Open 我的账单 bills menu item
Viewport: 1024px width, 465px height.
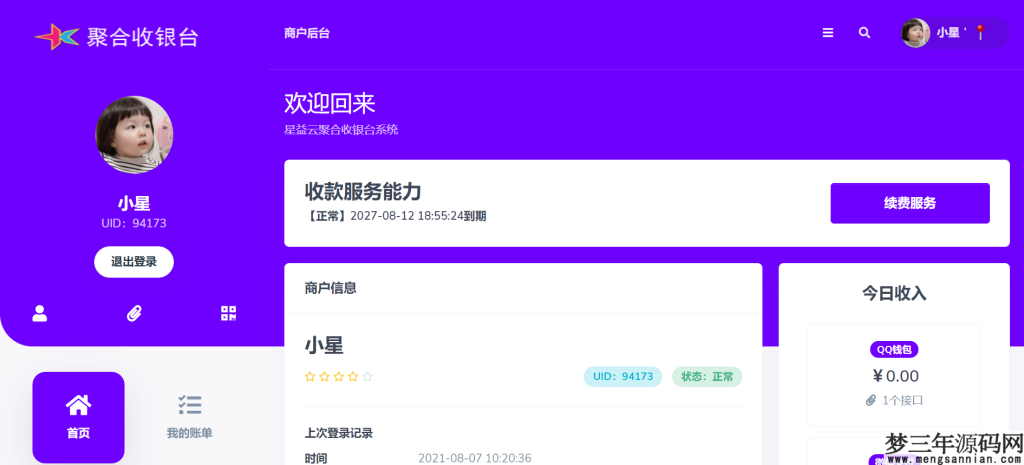(189, 417)
